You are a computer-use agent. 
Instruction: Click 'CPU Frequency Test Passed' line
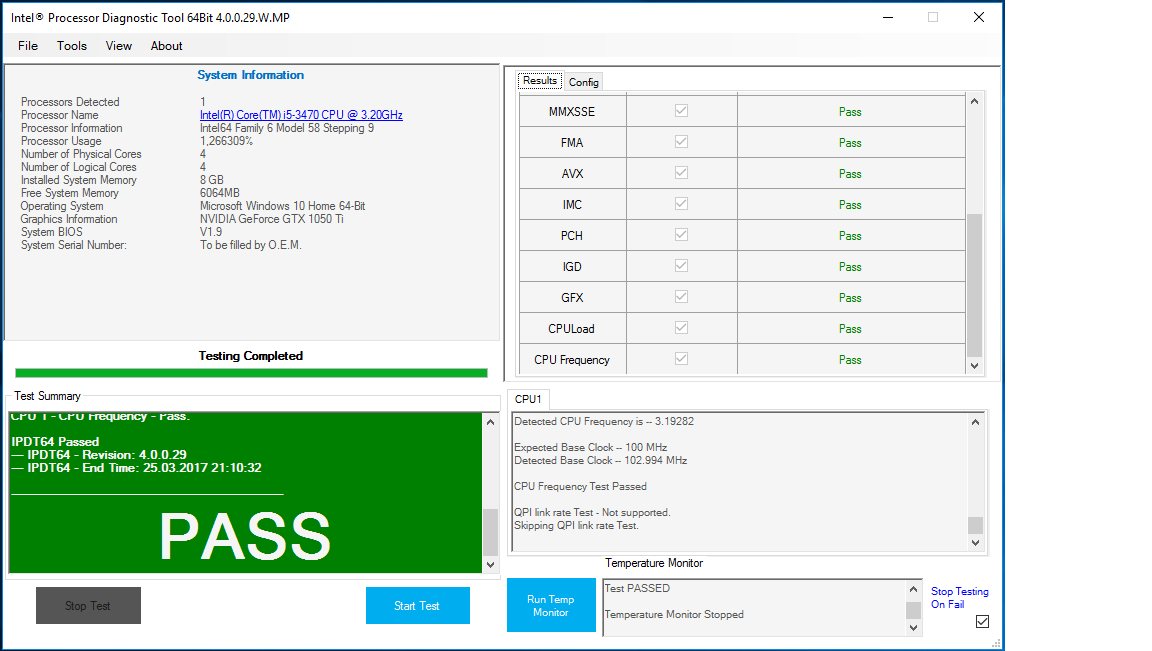[580, 486]
